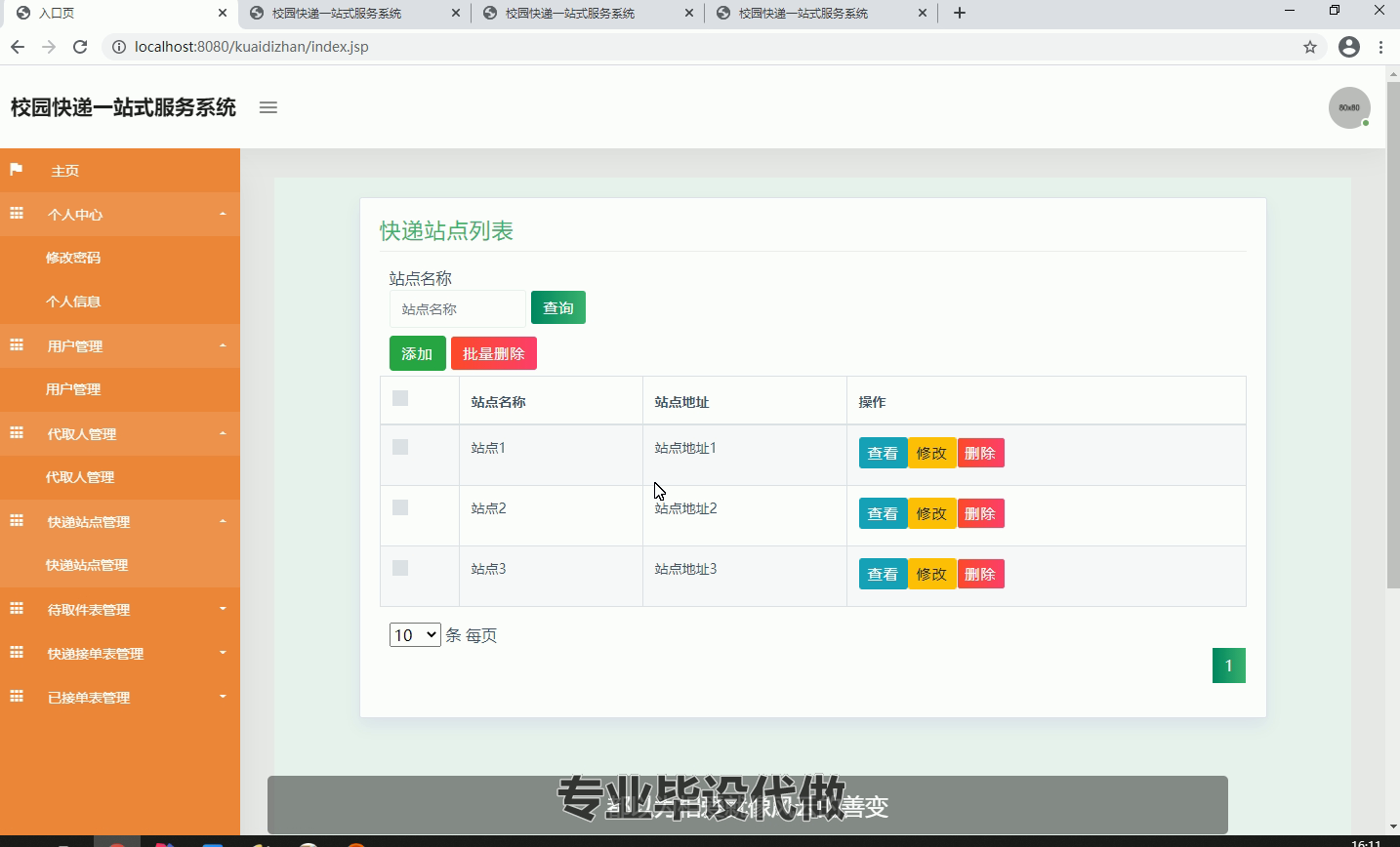
Task: Click 删除 for 站点1
Action: [980, 453]
